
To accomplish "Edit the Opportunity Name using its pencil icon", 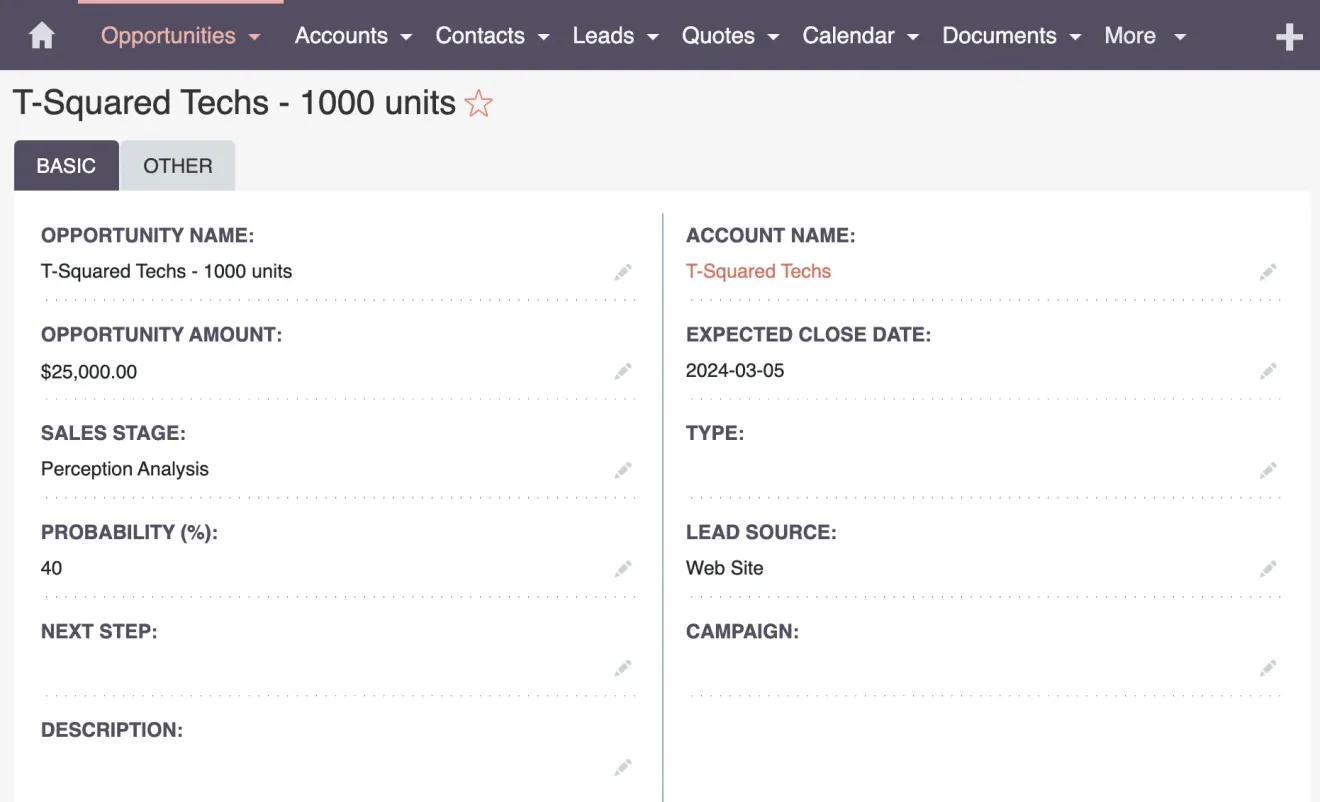I will point(622,271).
